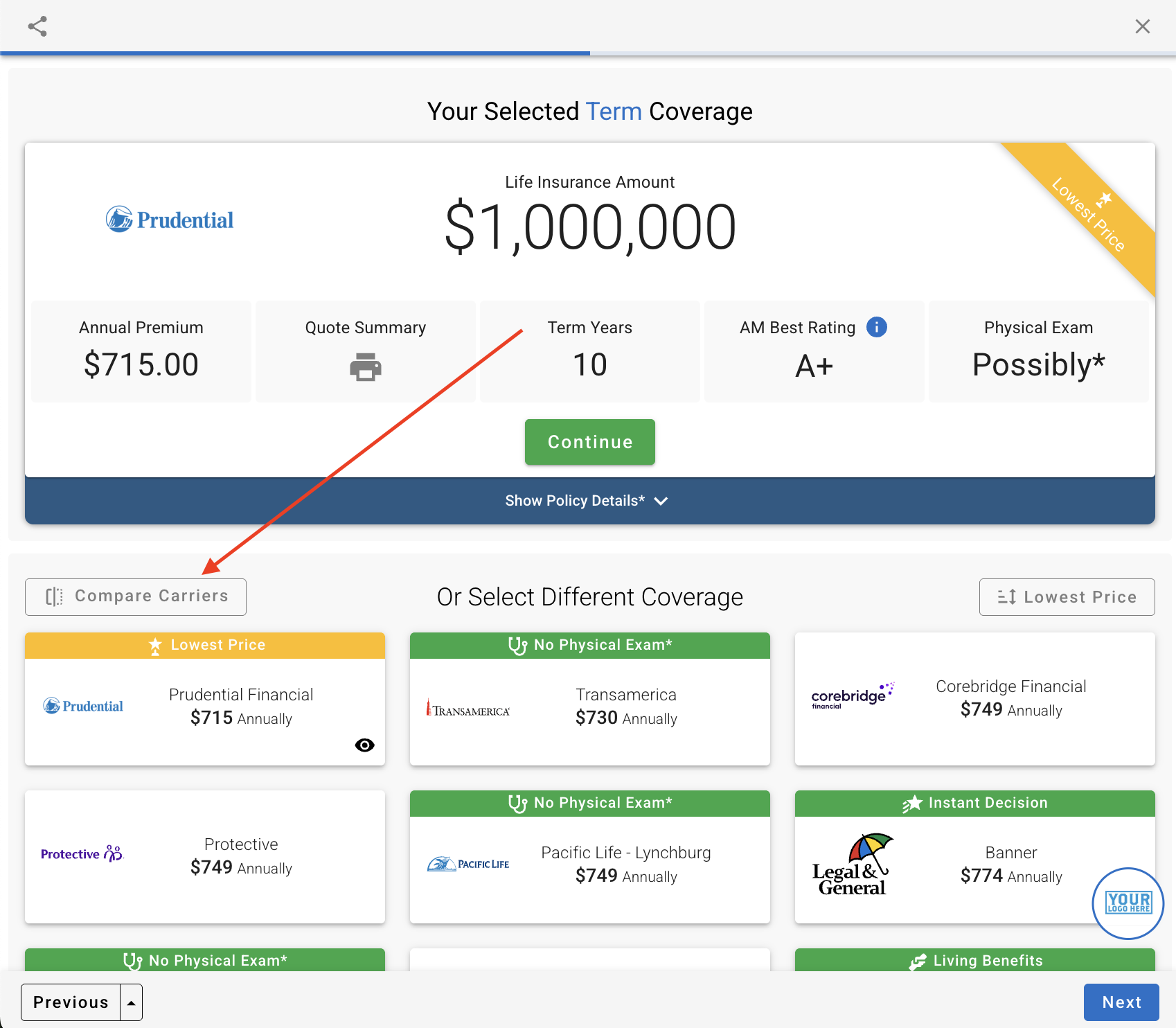
Task: Select Corebridge Financial $749 card
Action: (975, 699)
